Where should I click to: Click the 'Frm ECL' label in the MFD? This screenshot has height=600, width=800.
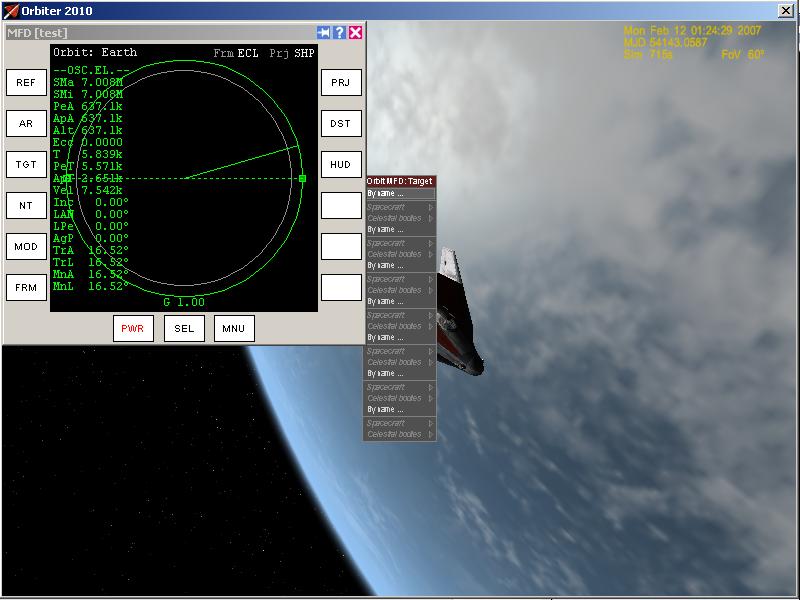(236, 53)
